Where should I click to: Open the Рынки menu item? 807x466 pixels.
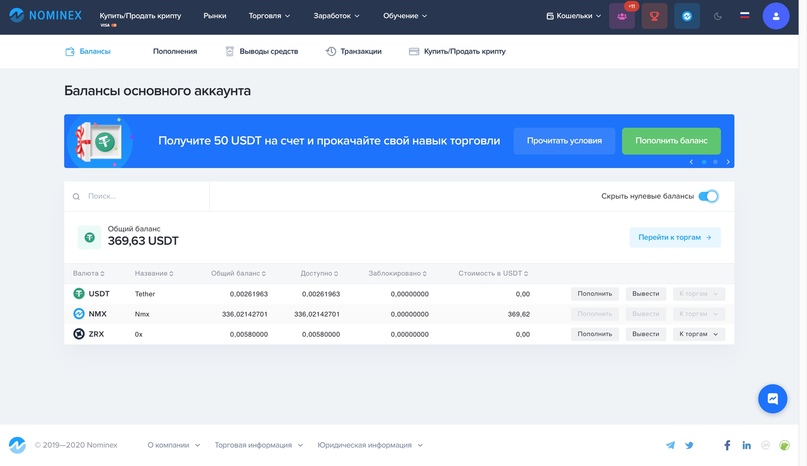point(215,16)
